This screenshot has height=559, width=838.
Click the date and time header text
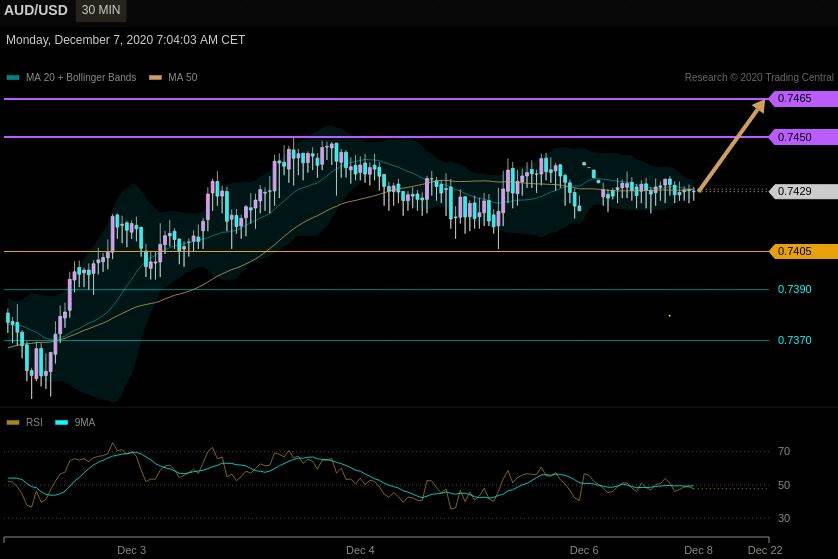coord(126,40)
